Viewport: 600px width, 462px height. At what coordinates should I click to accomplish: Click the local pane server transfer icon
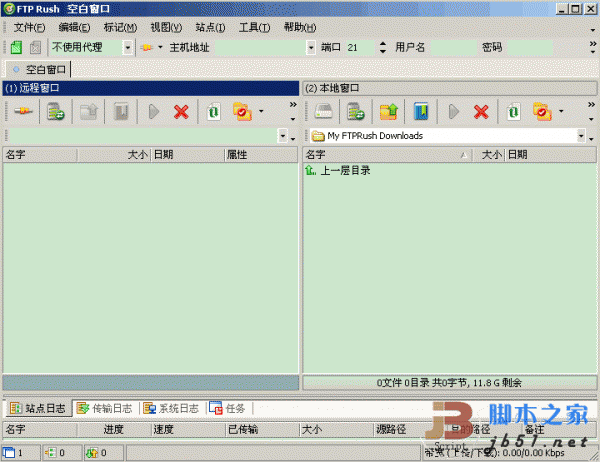[x=356, y=111]
